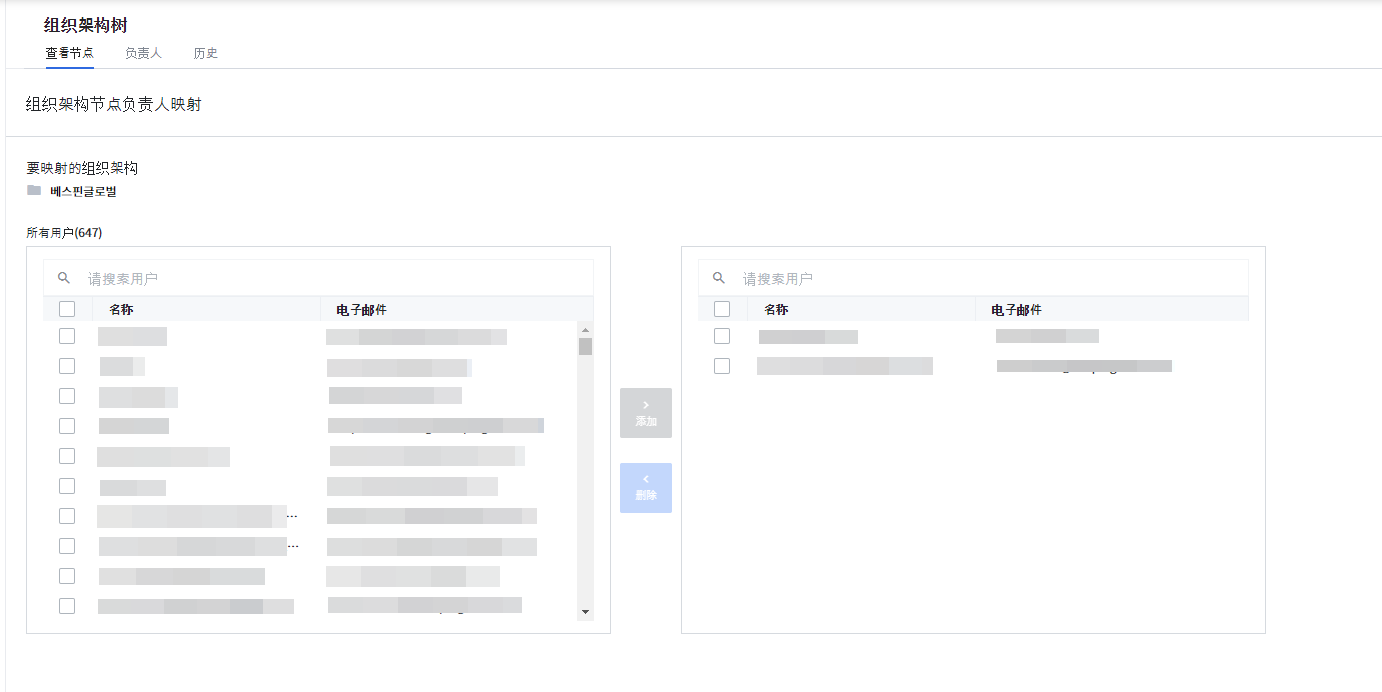Click the search icon in all-users list
Viewport: 1382px width, 692px height.
(x=64, y=278)
